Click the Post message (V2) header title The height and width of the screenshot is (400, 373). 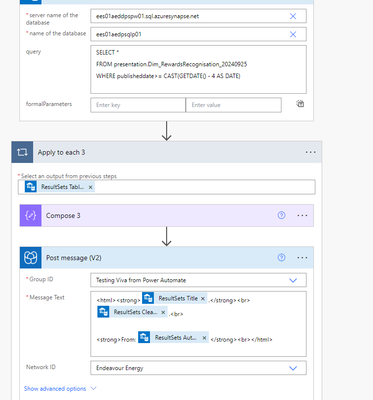point(74,258)
